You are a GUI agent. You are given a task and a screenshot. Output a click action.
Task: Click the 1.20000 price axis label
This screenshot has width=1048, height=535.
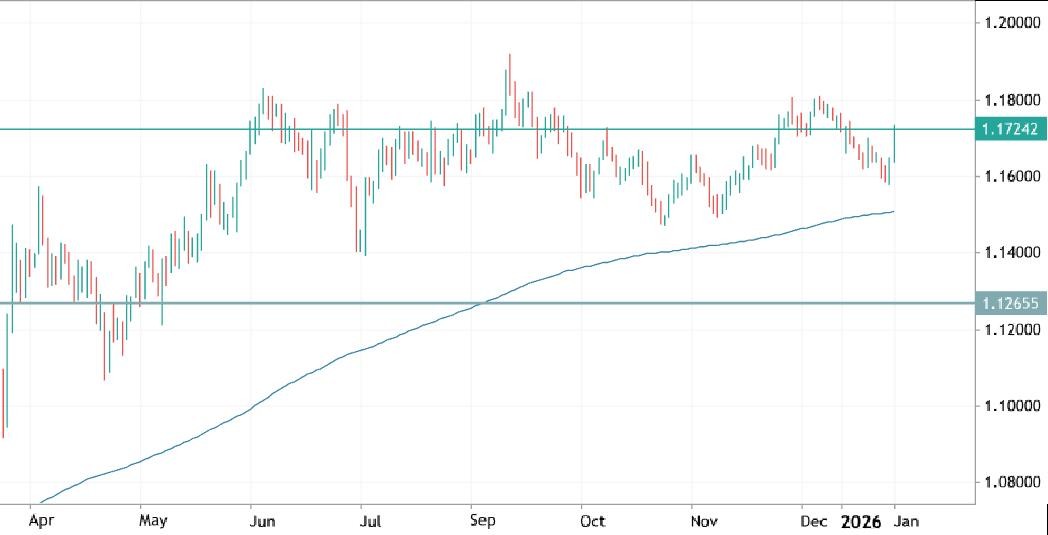coord(1013,23)
